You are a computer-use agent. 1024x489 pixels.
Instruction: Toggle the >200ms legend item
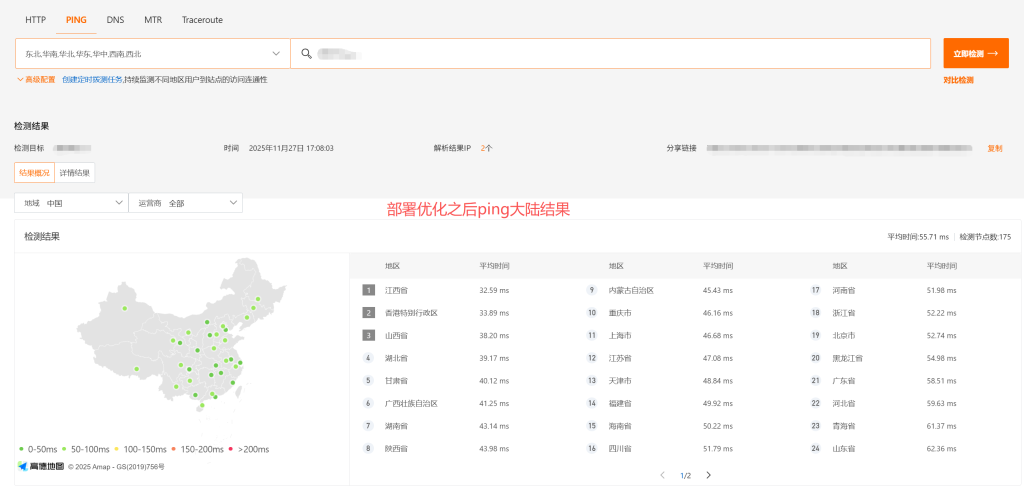pos(249,449)
